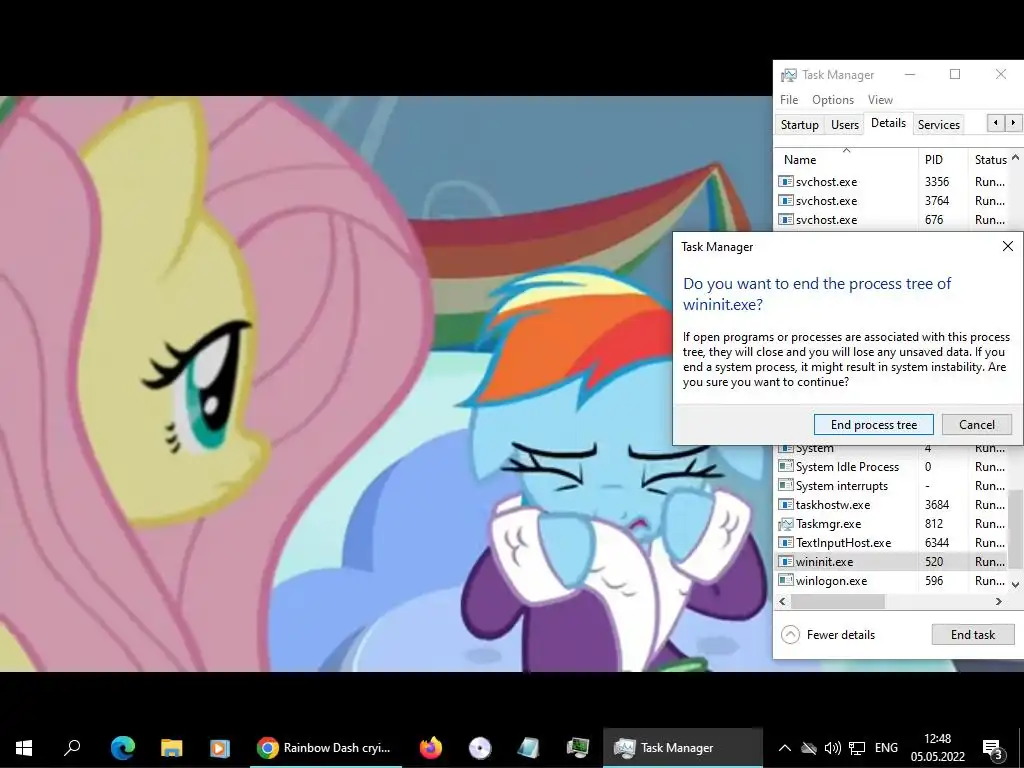
Task: Select winlogon.exe process row
Action: click(892, 580)
